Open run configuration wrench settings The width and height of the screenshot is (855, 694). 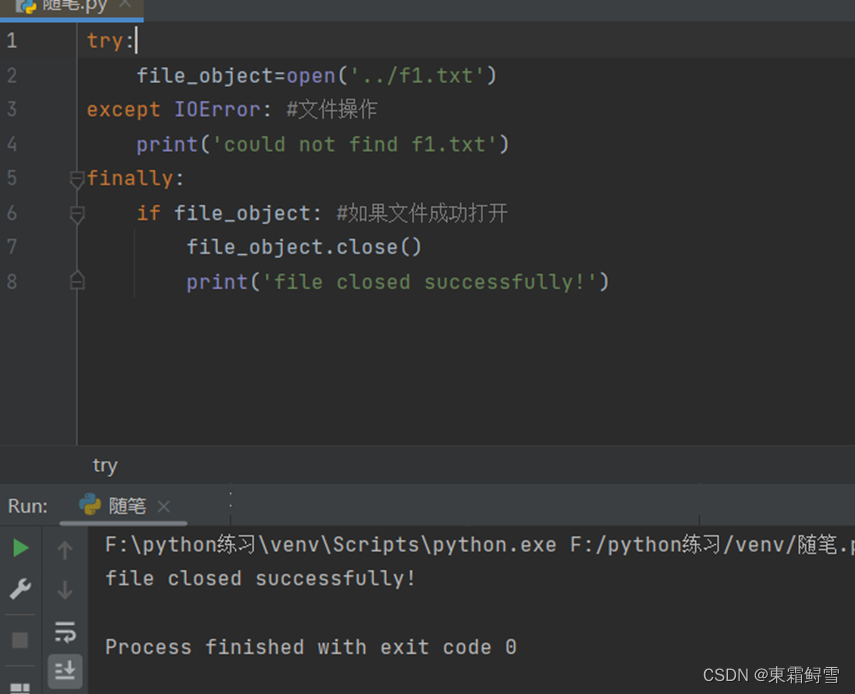pos(20,589)
